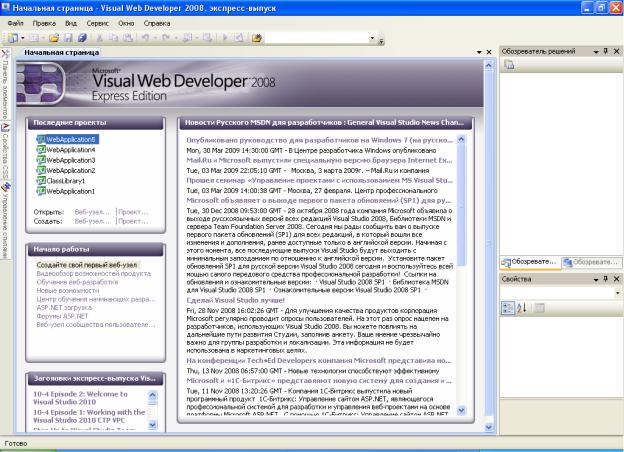This screenshot has width=624, height=452.
Task: Click the Save All toolbar icon
Action: click(x=82, y=38)
